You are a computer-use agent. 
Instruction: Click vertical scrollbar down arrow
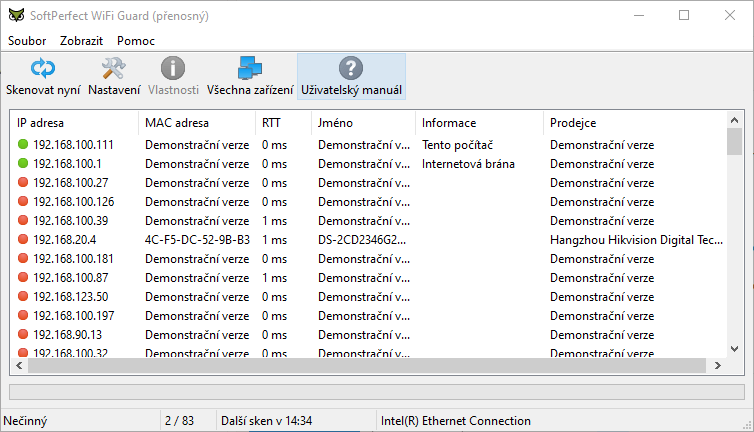tap(734, 349)
